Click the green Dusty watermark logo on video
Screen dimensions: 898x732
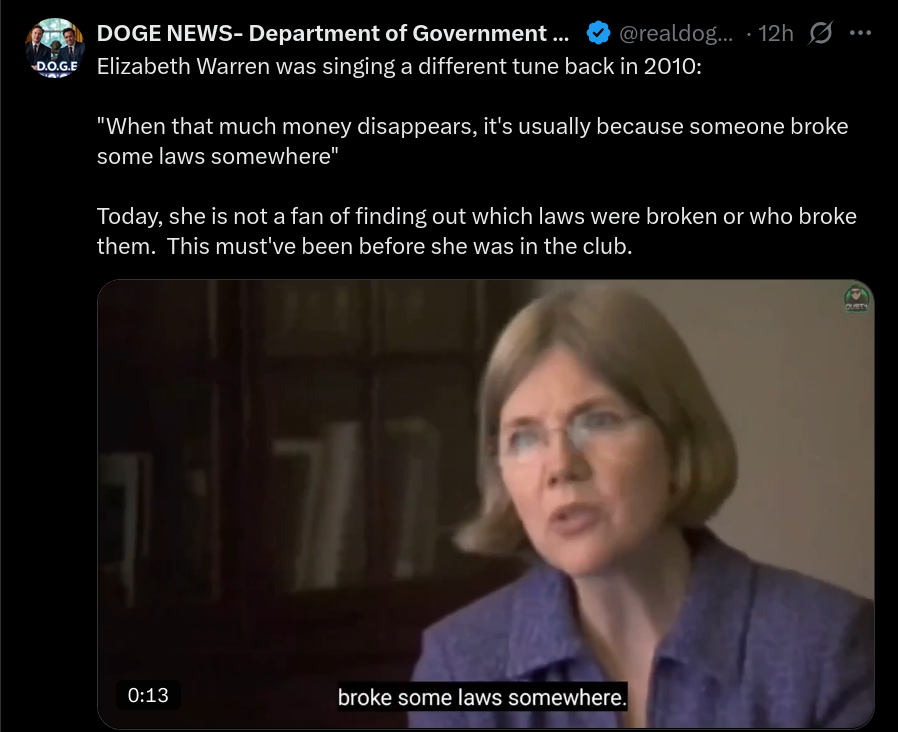click(x=857, y=299)
